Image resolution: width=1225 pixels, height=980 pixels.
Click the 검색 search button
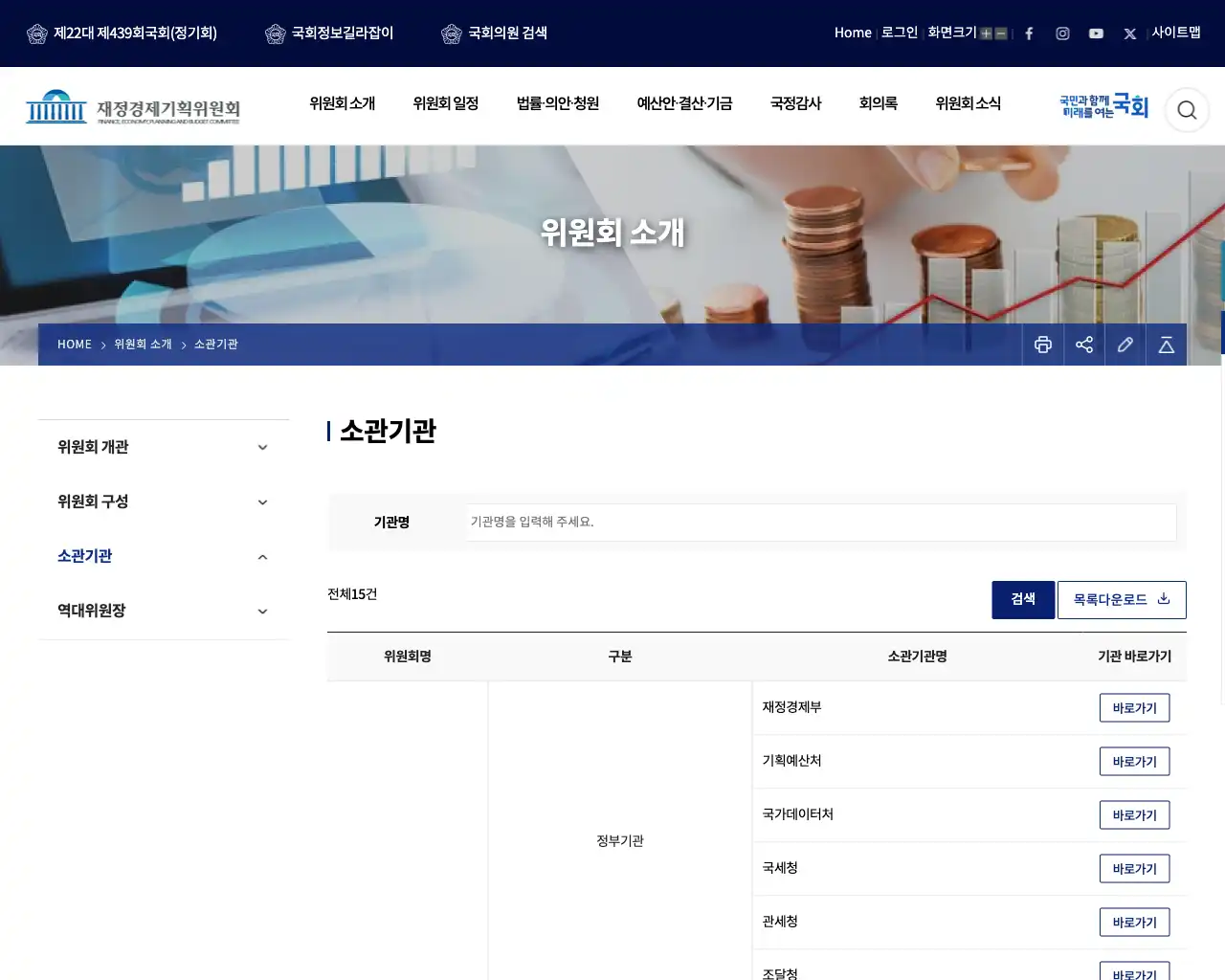[x=1023, y=600]
